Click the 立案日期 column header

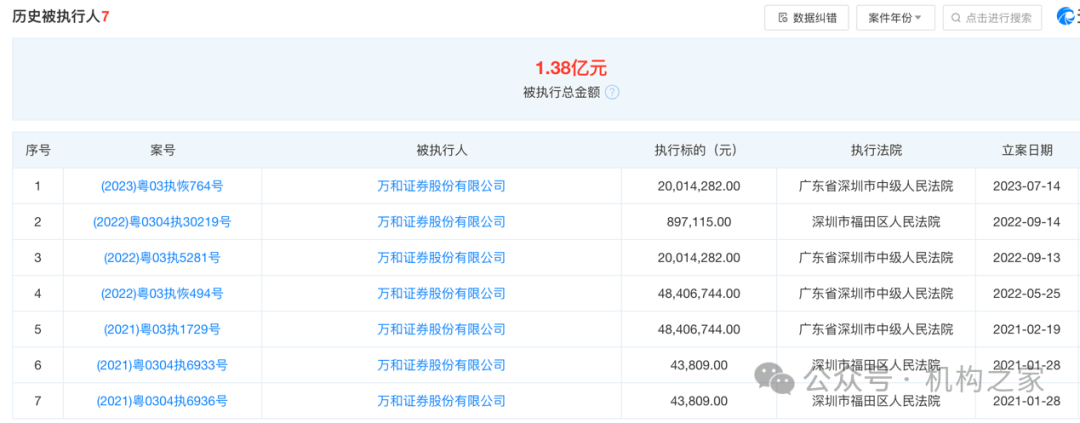pos(1027,150)
